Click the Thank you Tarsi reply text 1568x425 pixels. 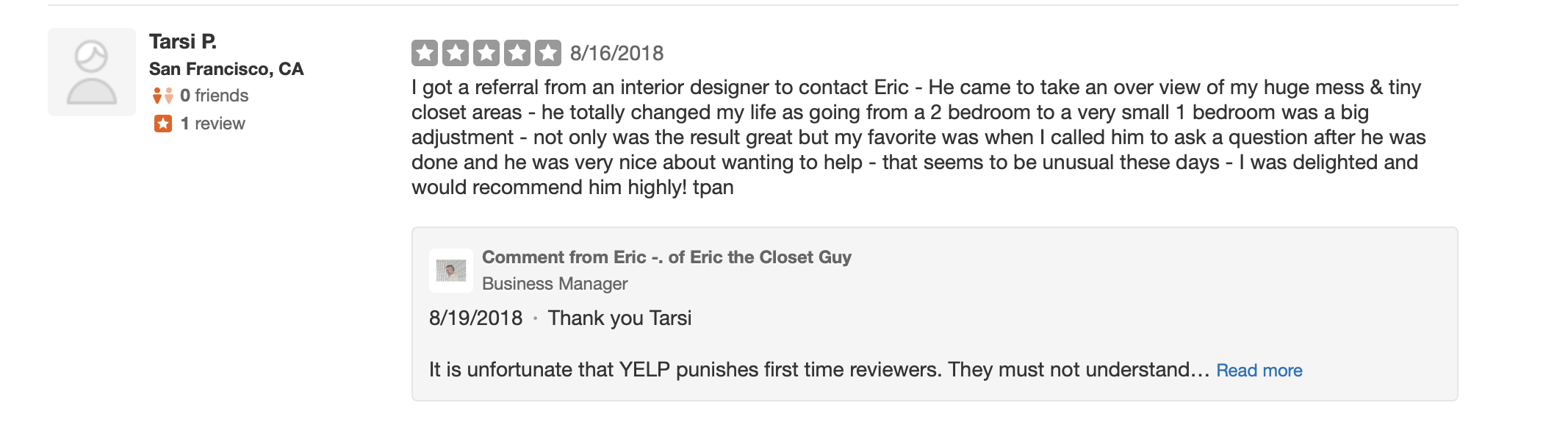click(619, 318)
